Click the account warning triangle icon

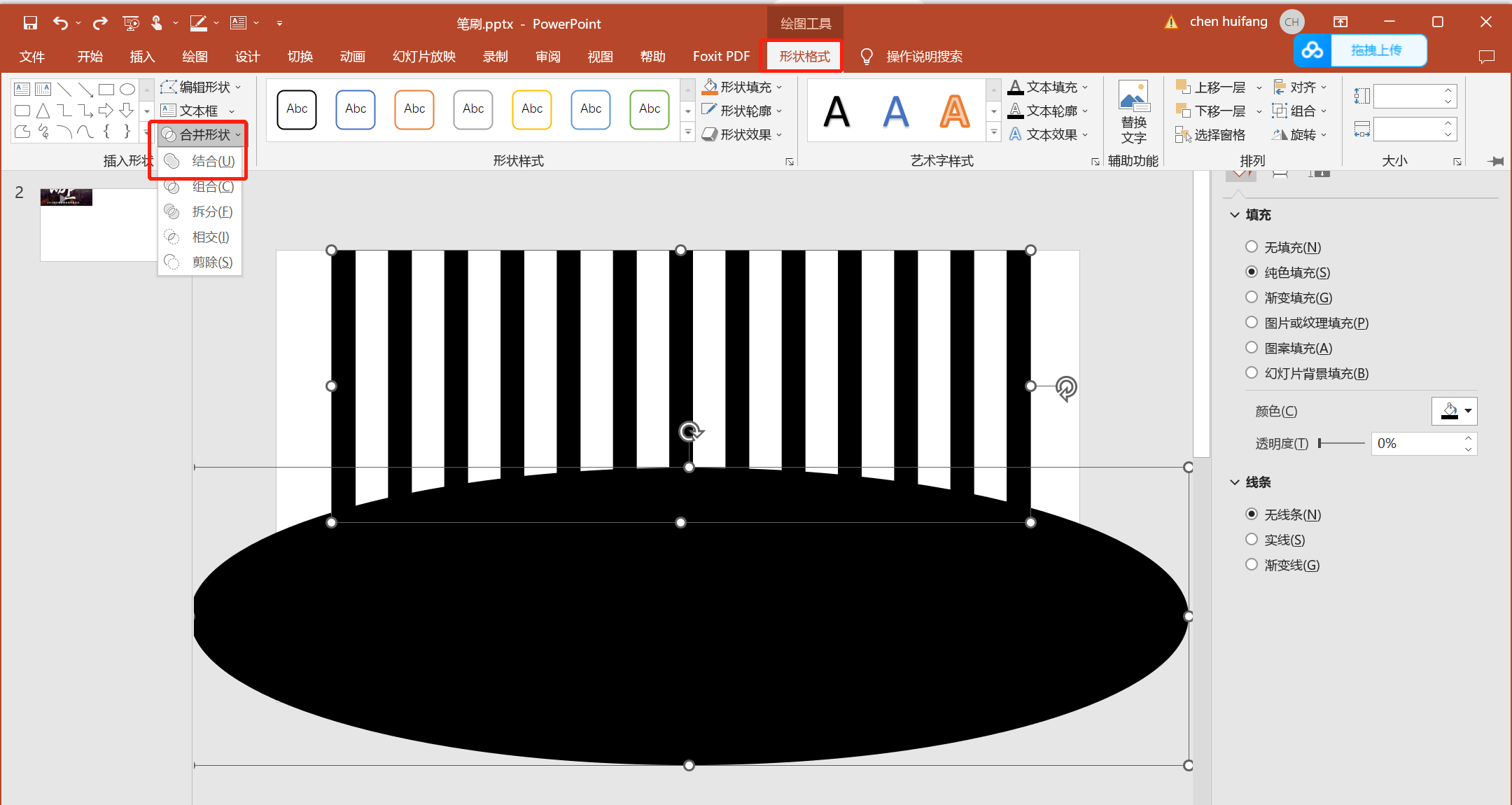click(x=1171, y=22)
